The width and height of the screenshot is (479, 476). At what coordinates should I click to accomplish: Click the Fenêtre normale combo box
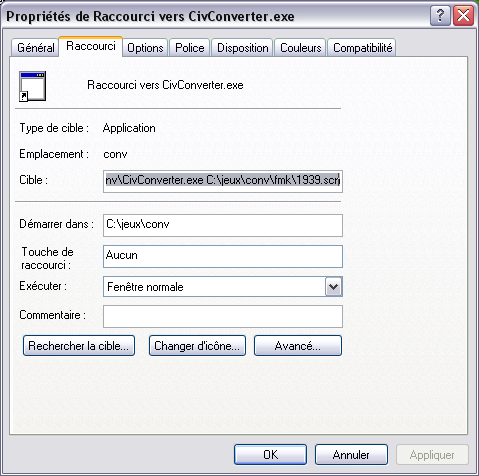click(223, 287)
